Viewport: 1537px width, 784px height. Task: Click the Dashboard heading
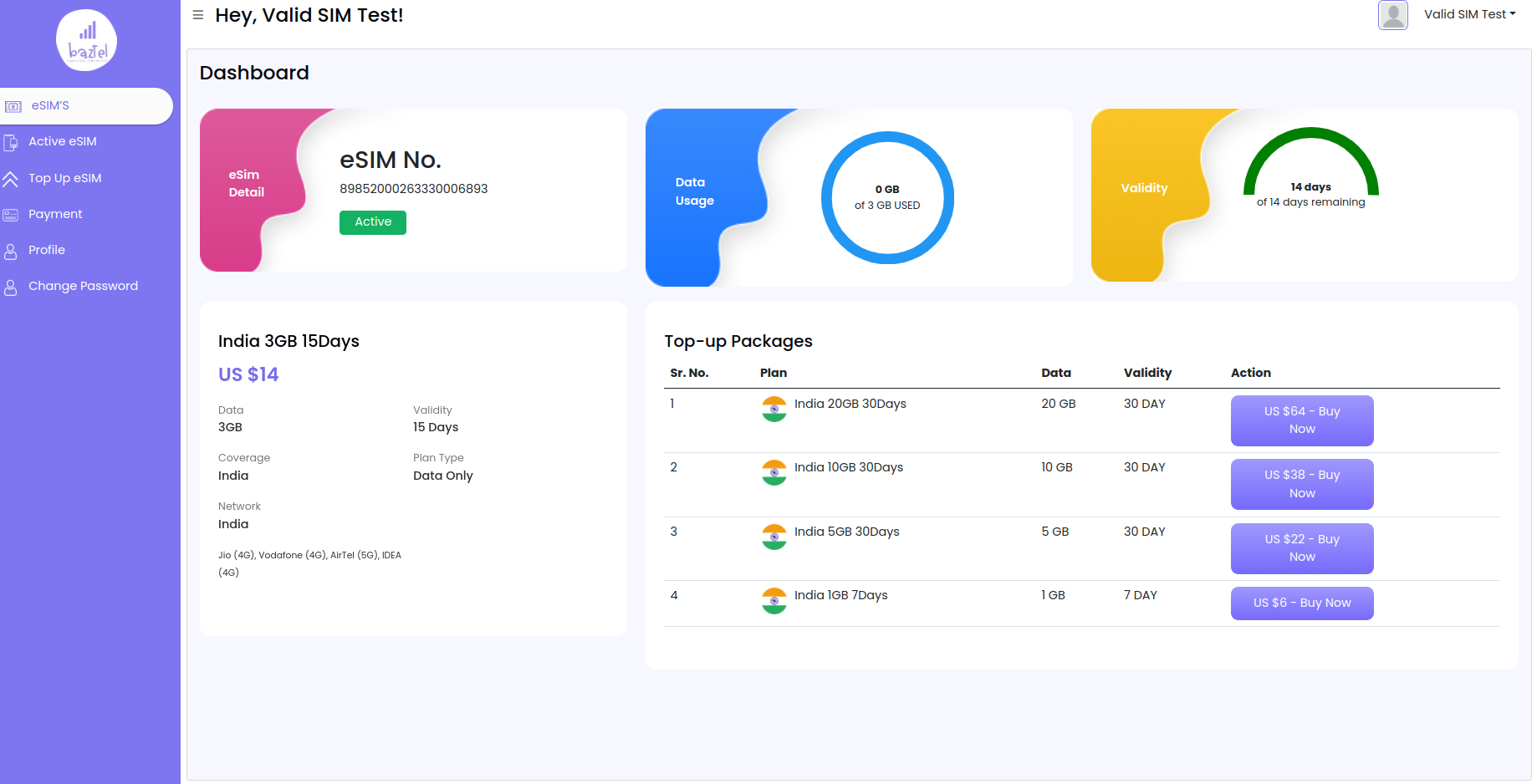[x=254, y=73]
